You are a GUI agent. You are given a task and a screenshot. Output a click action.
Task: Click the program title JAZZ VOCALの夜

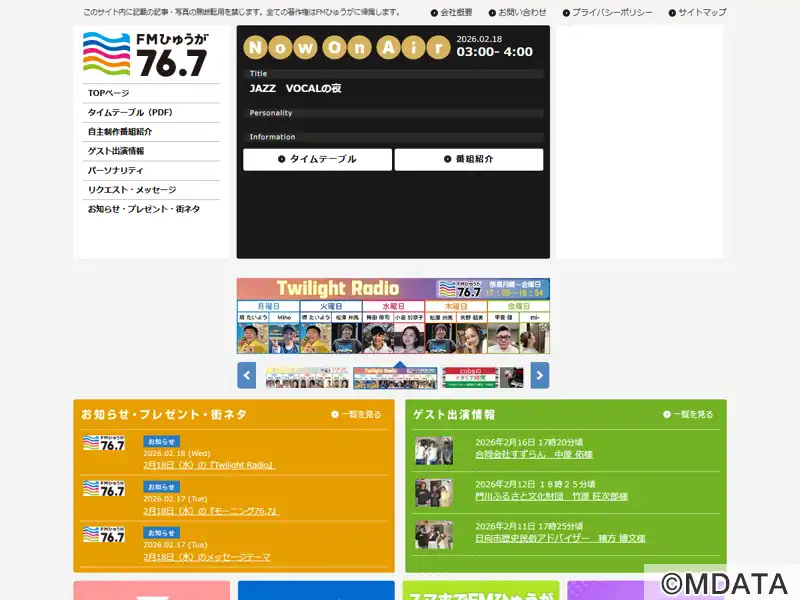[295, 89]
